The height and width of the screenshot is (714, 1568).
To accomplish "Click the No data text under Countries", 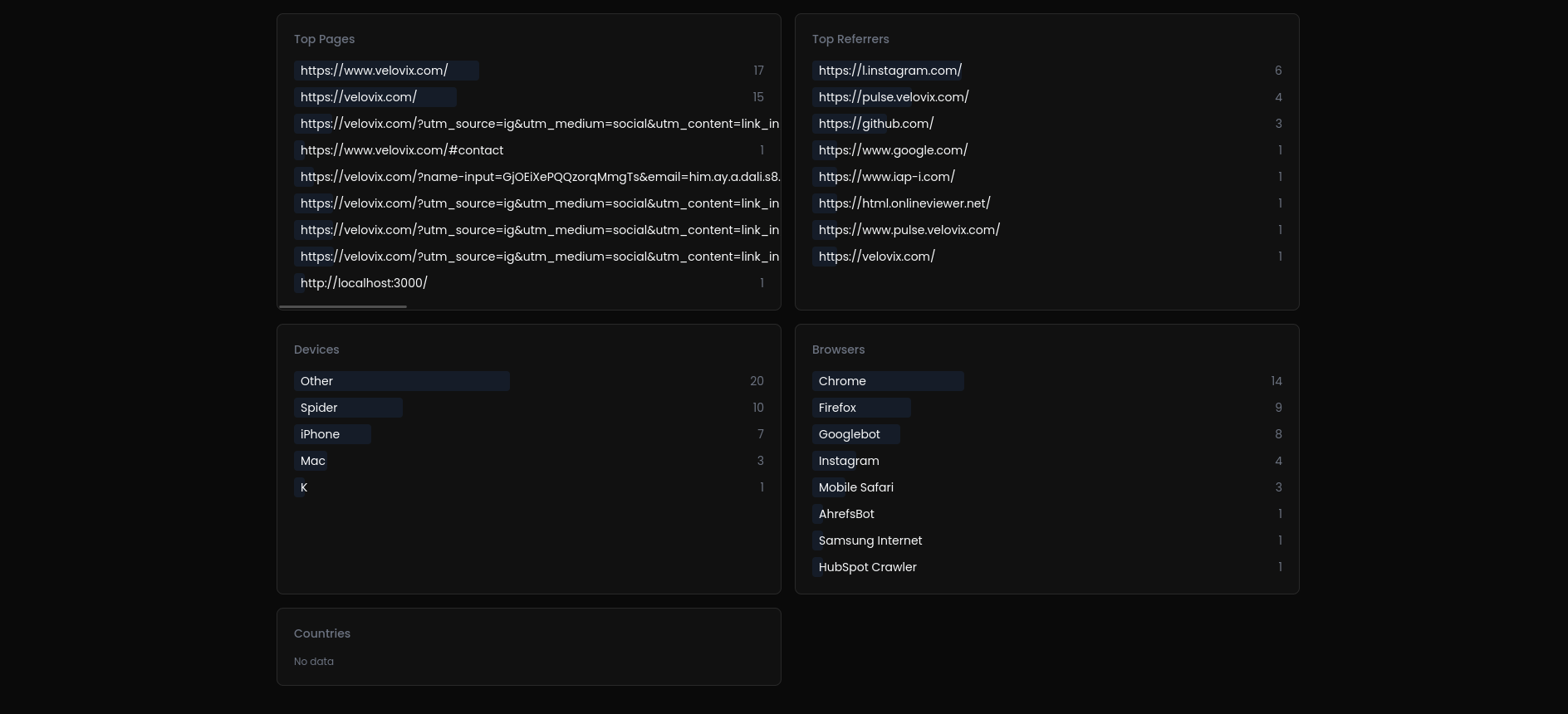I will click(x=314, y=662).
